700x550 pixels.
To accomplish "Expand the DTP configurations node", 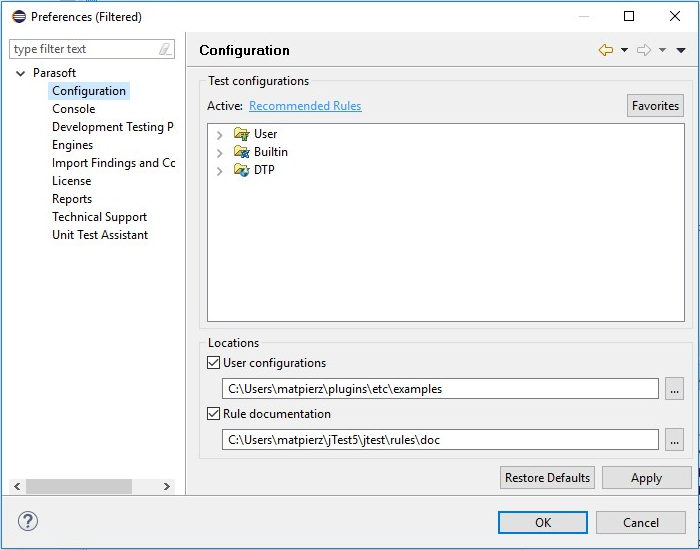I will 219,171.
